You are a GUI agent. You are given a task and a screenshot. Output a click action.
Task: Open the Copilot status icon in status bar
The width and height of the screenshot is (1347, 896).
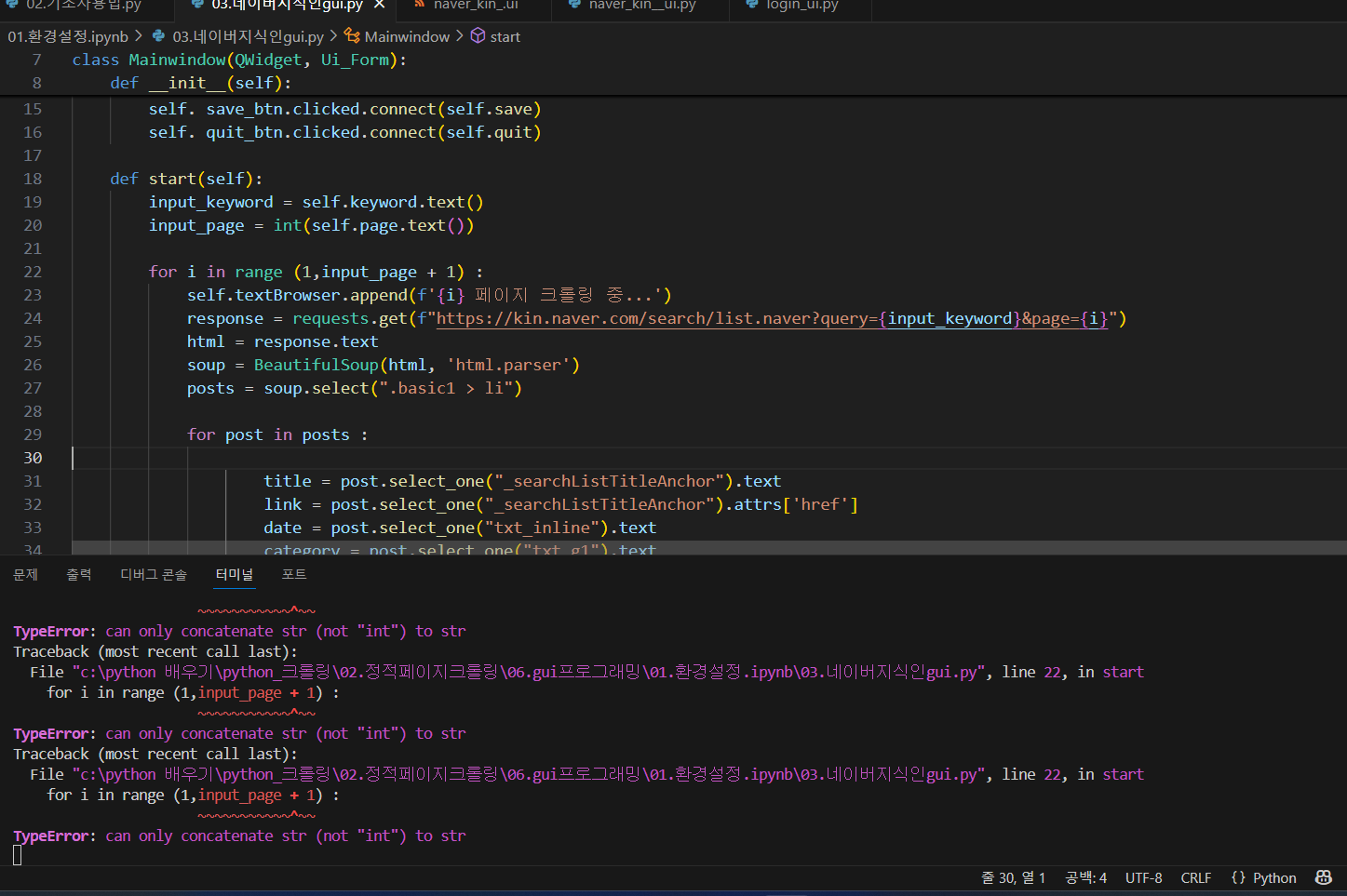(x=1323, y=877)
